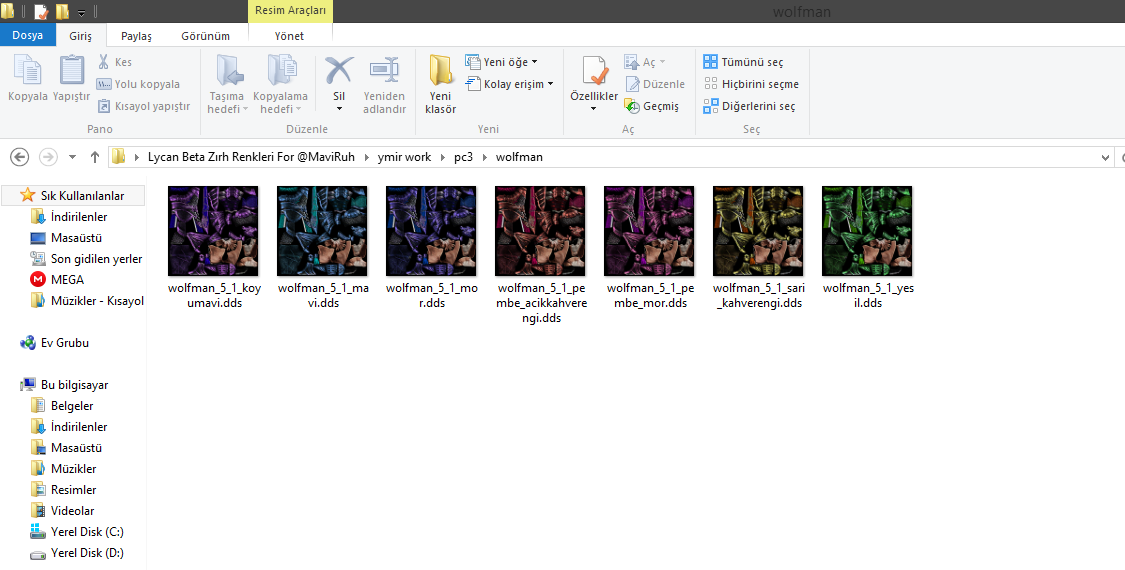
Task: Open Masaüstü under Sık Kullanılanlar
Action: pyautogui.click(x=76, y=238)
